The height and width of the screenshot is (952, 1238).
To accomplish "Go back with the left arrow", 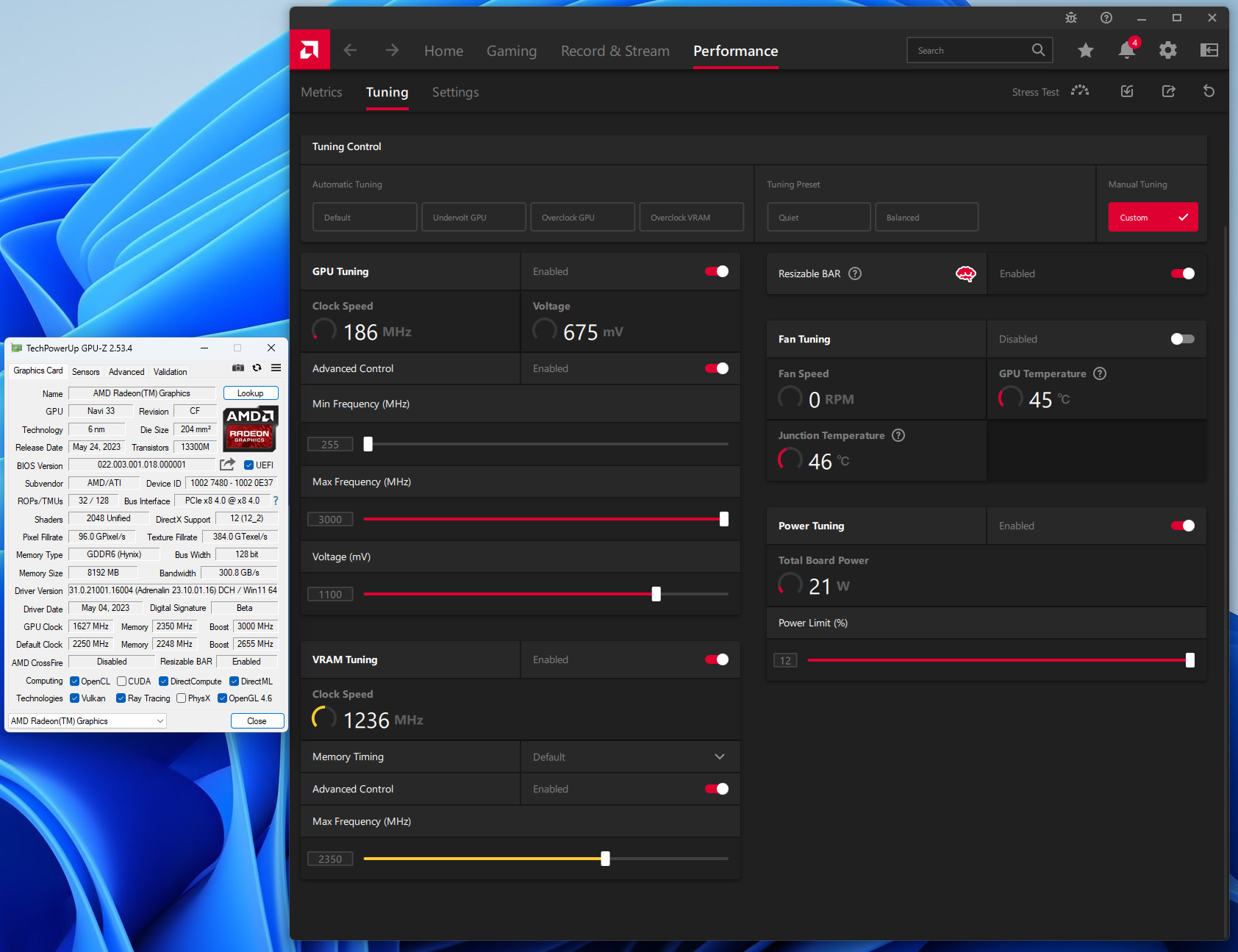I will point(350,50).
